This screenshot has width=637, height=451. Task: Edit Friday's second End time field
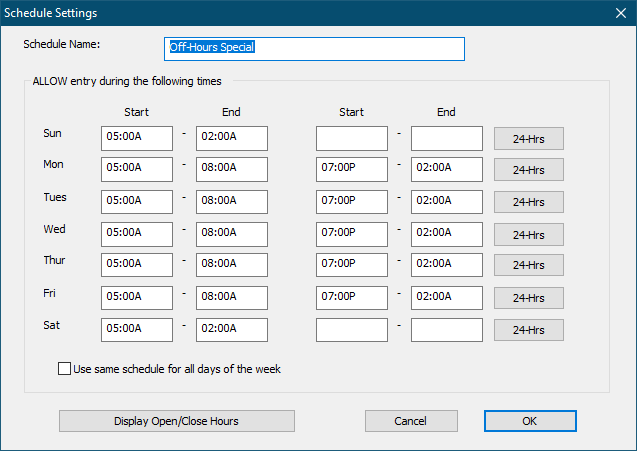(447, 298)
